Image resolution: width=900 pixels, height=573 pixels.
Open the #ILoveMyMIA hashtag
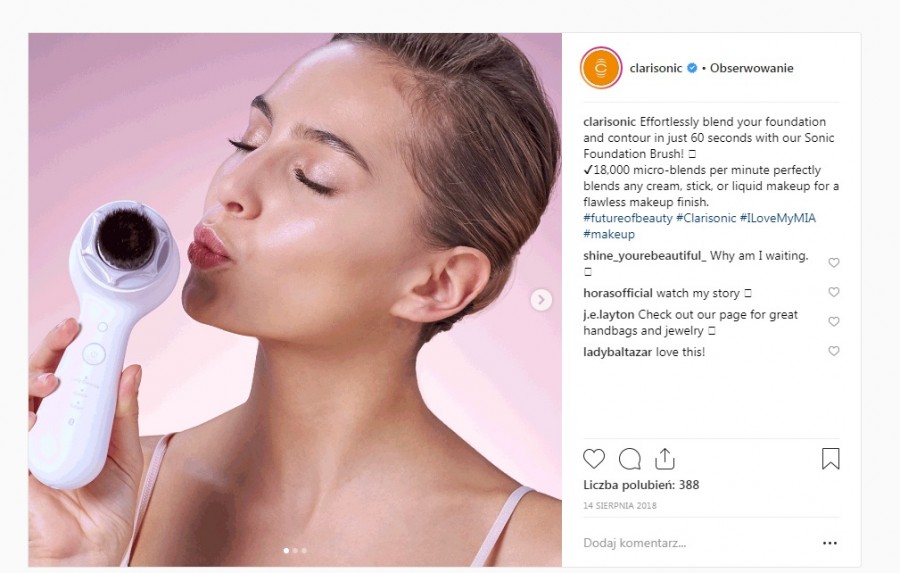(778, 218)
